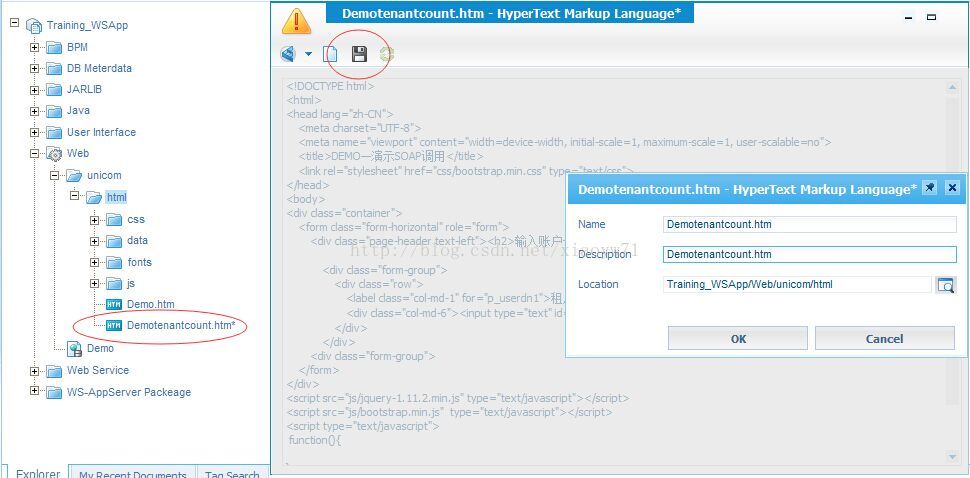
Task: Click the Location field text
Action: (749, 284)
